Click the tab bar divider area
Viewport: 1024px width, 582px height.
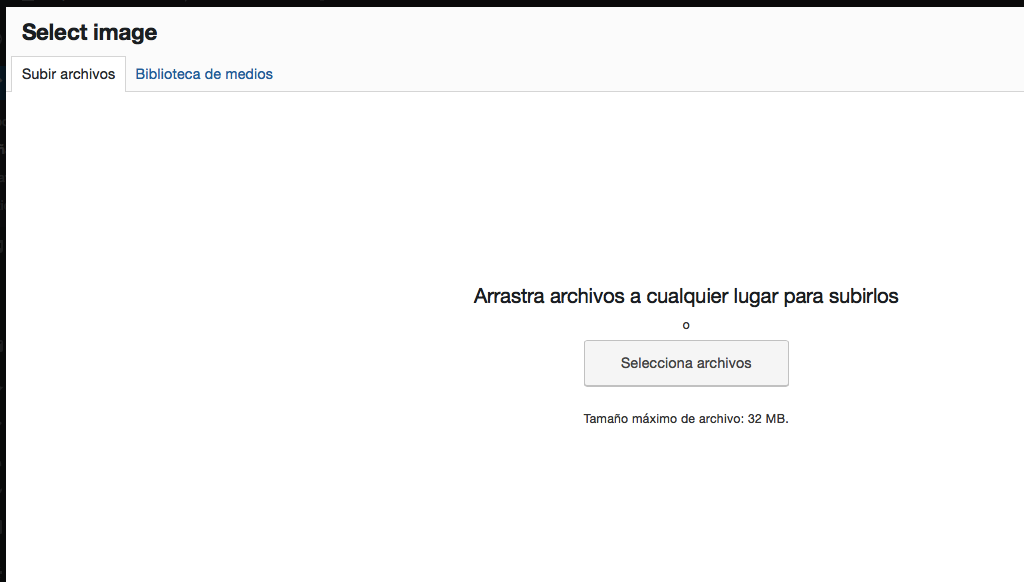click(x=500, y=90)
